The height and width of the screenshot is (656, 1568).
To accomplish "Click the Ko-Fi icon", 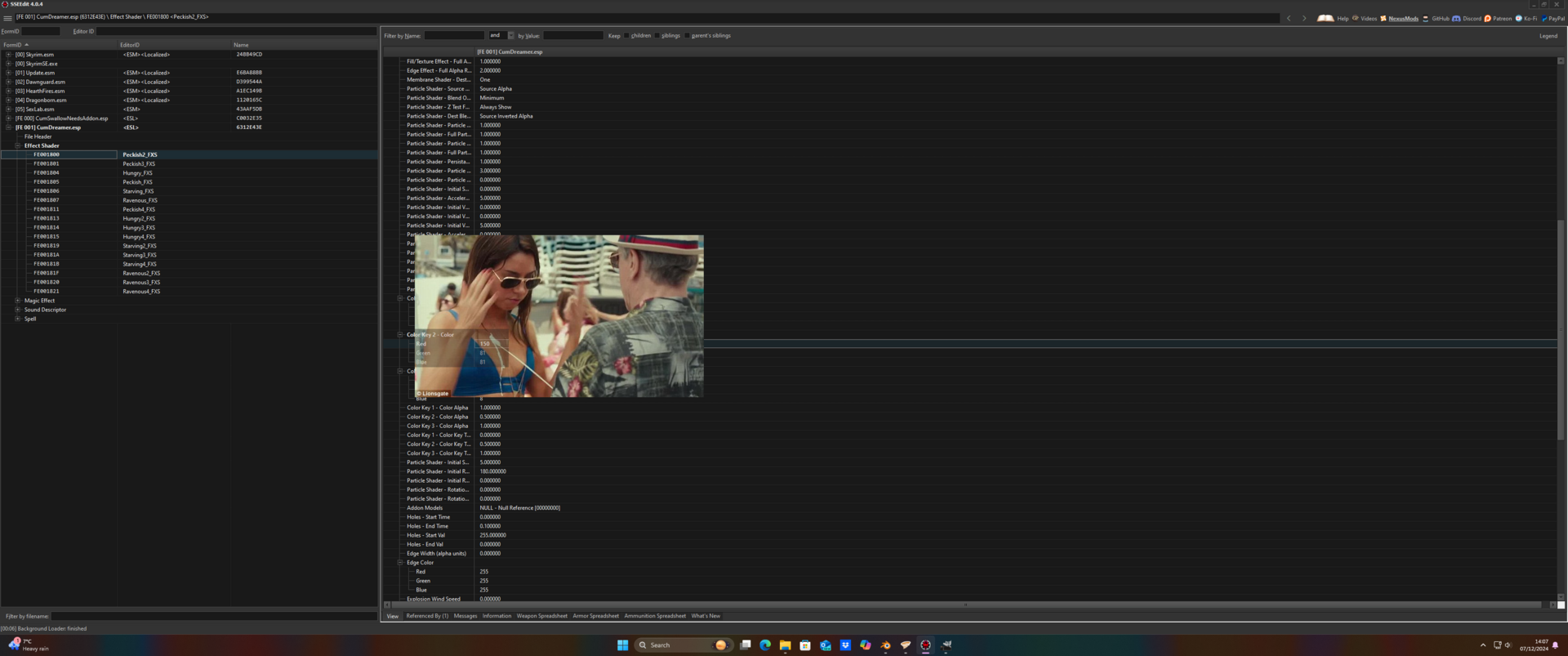I will 1519,18.
